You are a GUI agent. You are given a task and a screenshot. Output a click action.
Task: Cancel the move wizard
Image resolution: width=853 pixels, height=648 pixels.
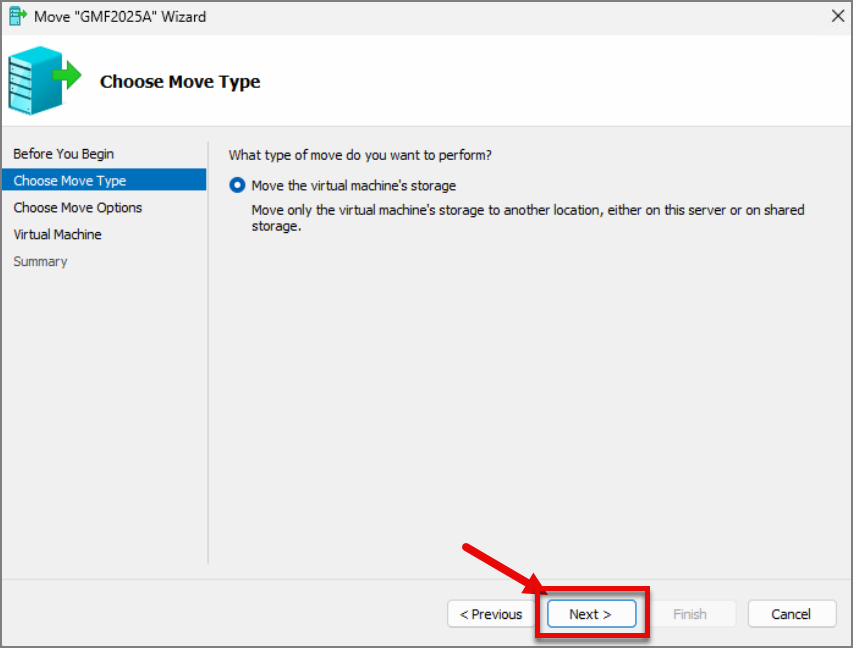click(x=792, y=614)
